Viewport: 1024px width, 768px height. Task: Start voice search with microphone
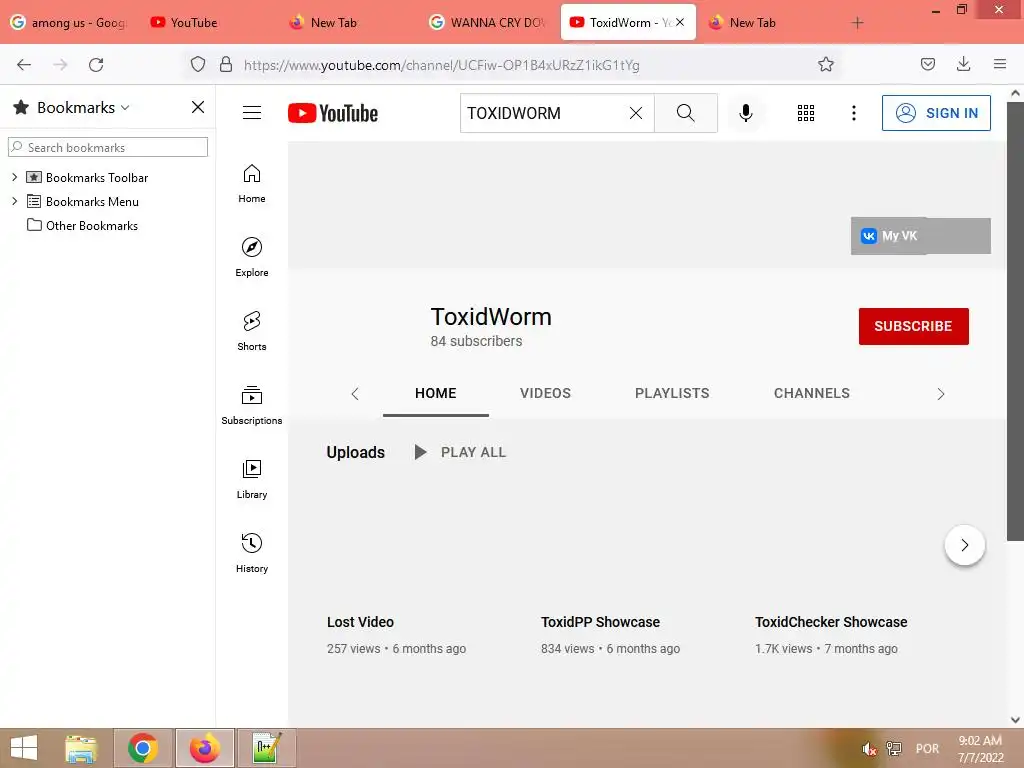pyautogui.click(x=745, y=113)
